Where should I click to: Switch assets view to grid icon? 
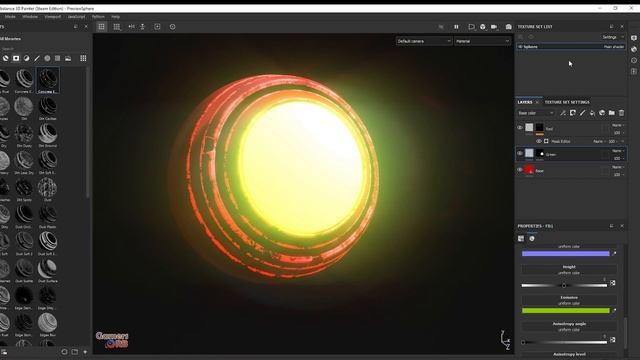(x=83, y=58)
